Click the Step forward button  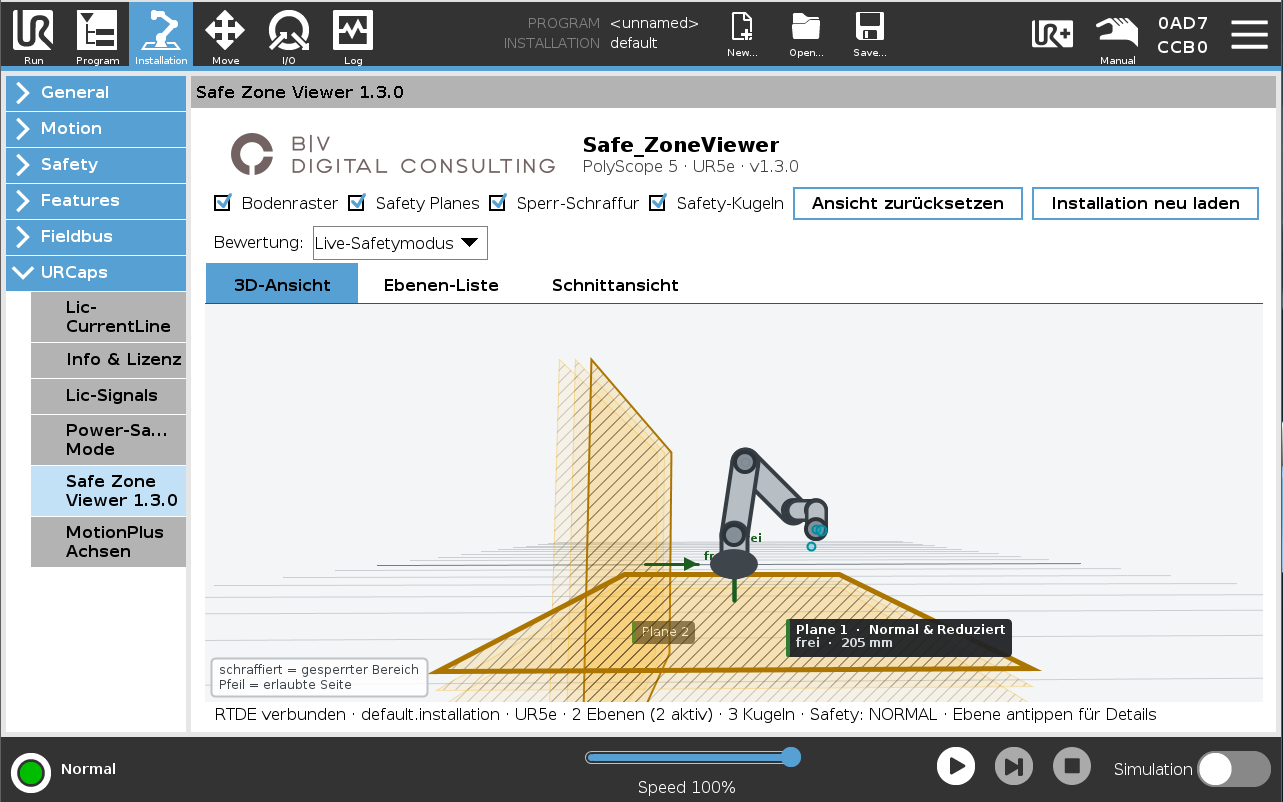pos(1014,767)
